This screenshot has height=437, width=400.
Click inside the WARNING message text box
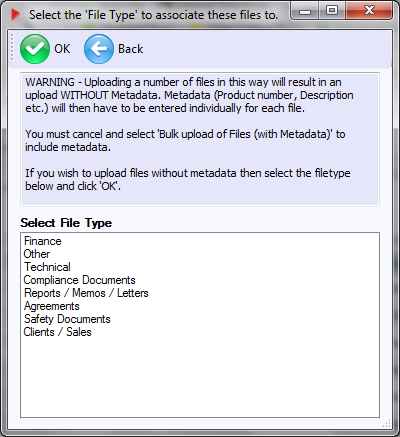point(200,139)
